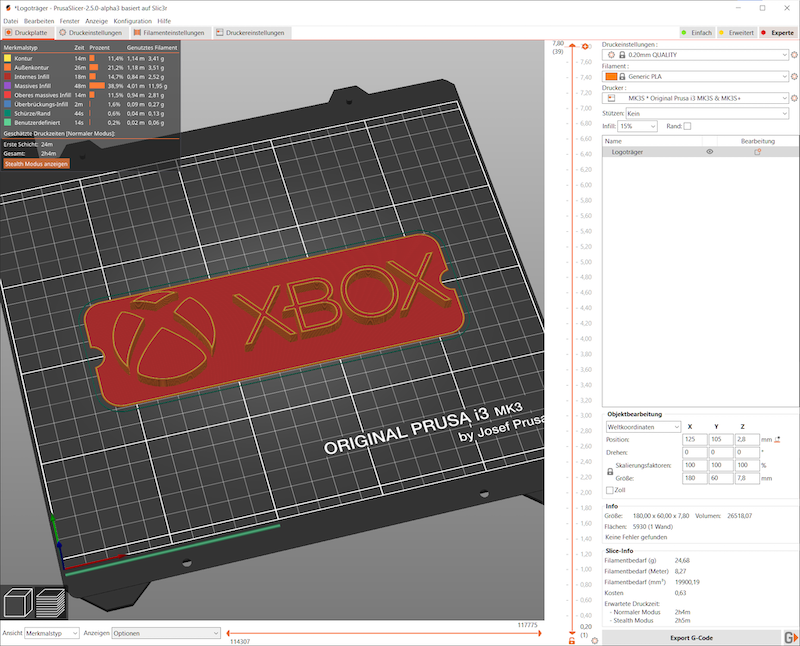Image resolution: width=800 pixels, height=646 pixels.
Task: Switch to sliced layers preview view
Action: click(x=51, y=602)
